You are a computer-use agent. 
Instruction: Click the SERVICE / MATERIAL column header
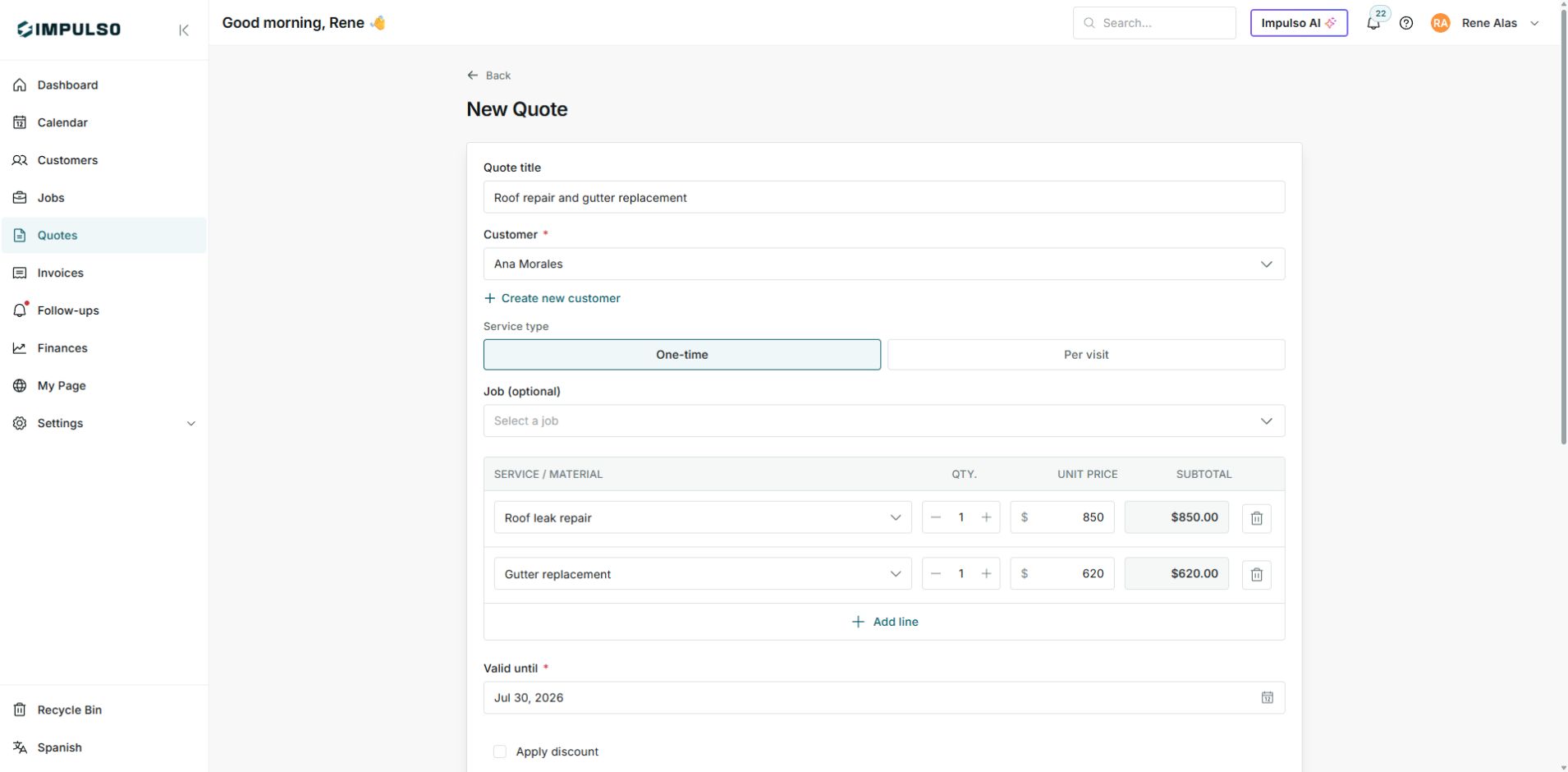548,475
